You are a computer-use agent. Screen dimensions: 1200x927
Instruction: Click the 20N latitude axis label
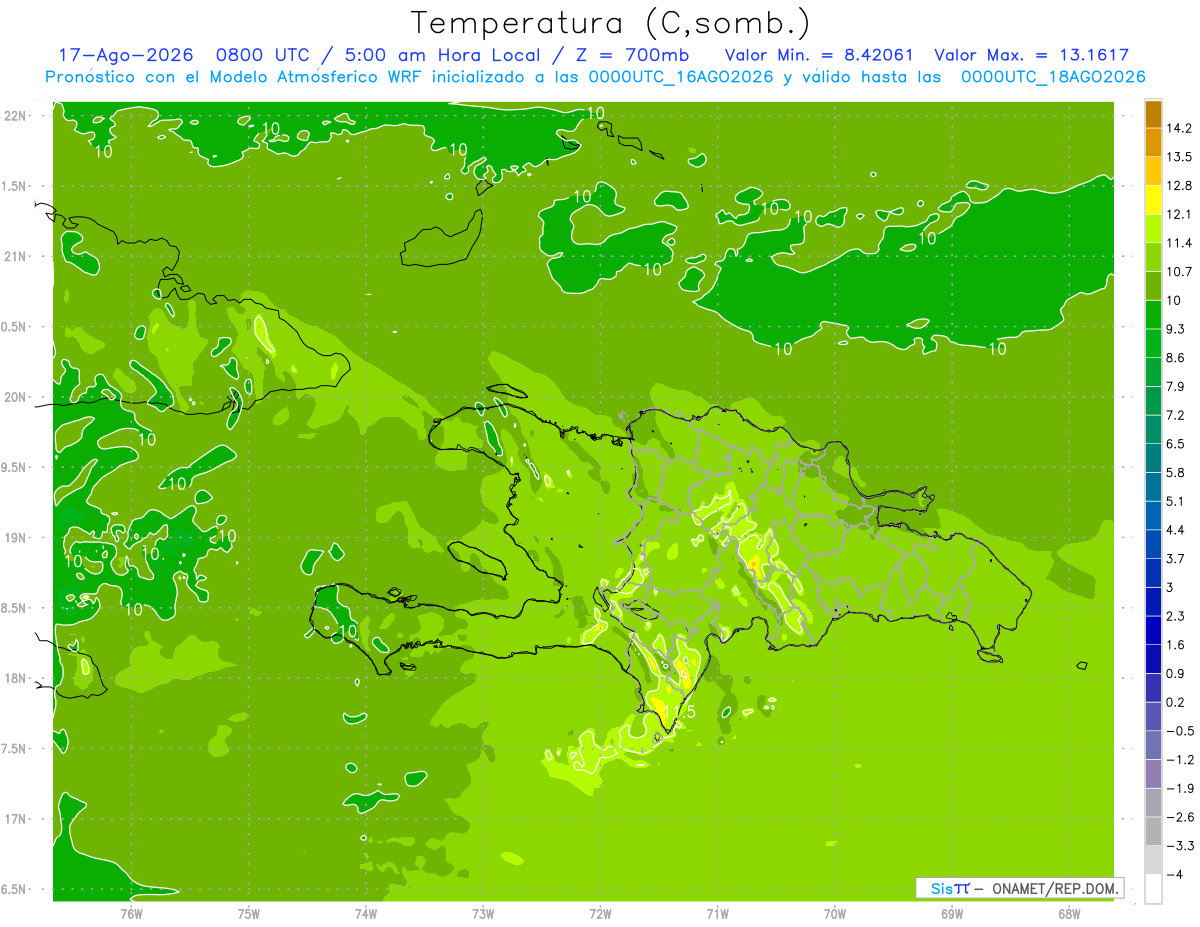point(15,397)
